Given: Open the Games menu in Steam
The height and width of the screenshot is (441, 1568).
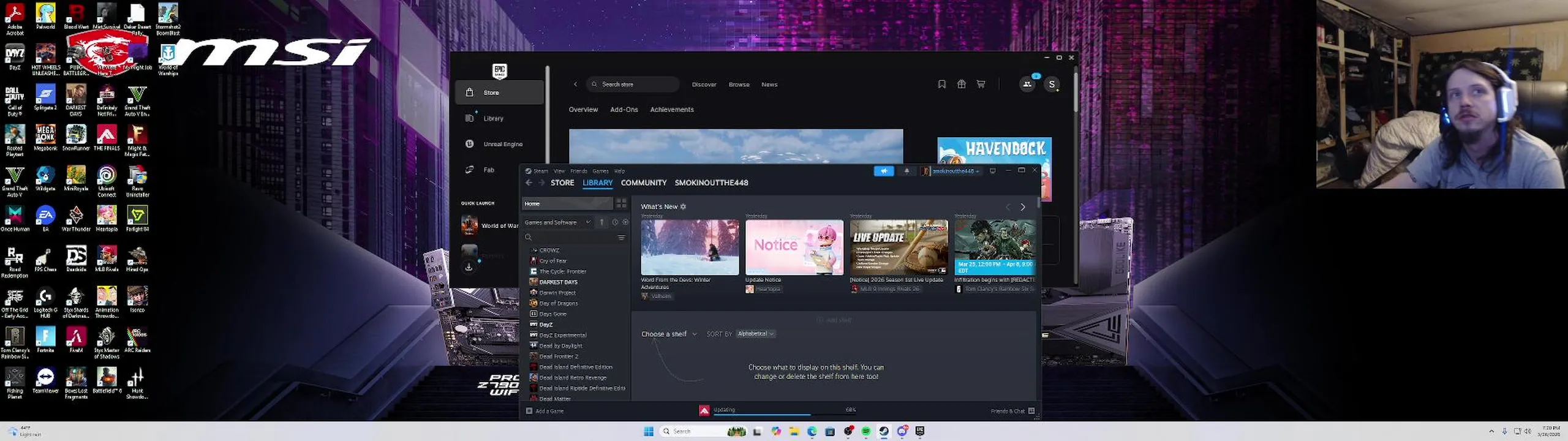Looking at the screenshot, I should [x=600, y=171].
